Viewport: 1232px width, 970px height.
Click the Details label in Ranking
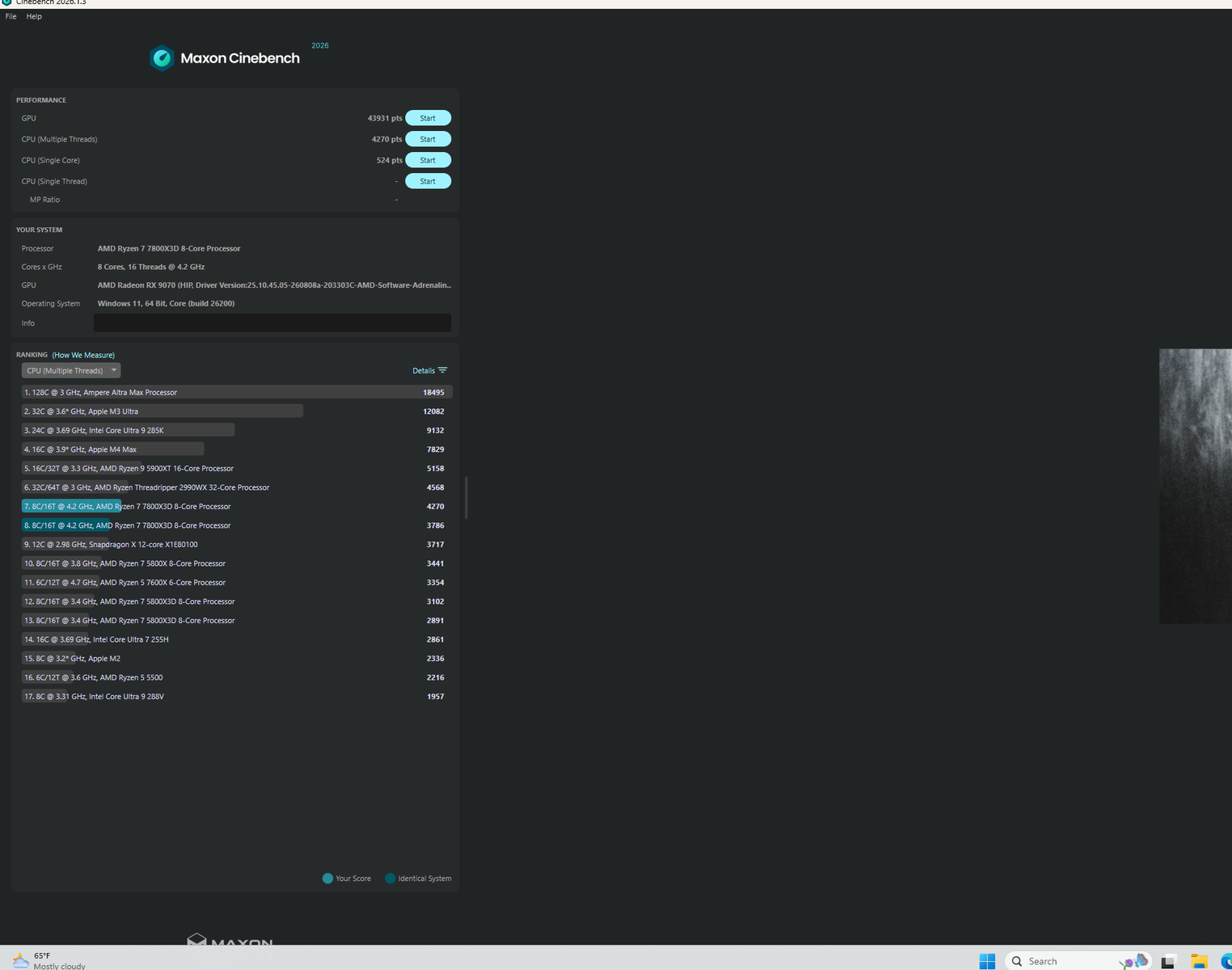pyautogui.click(x=424, y=371)
